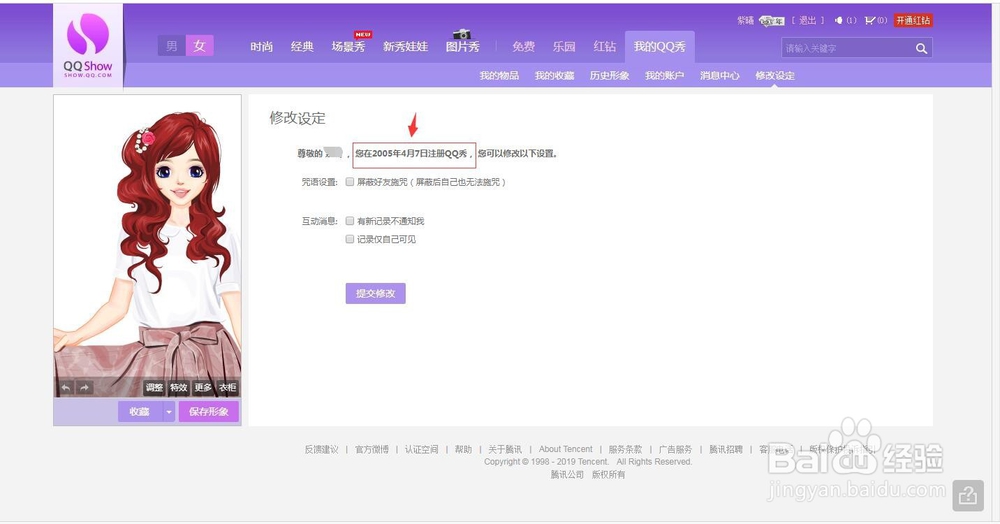This screenshot has height=524, width=1000.
Task: Go to 场景秀 section
Action: [348, 47]
